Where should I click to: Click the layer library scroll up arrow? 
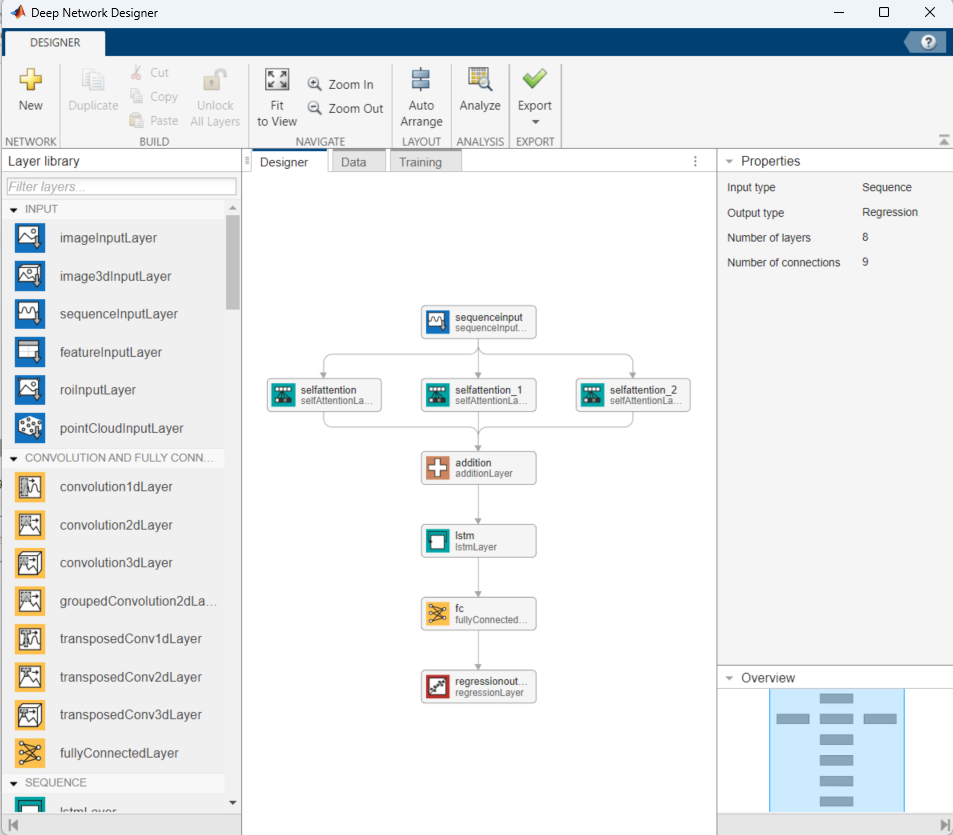coord(233,208)
